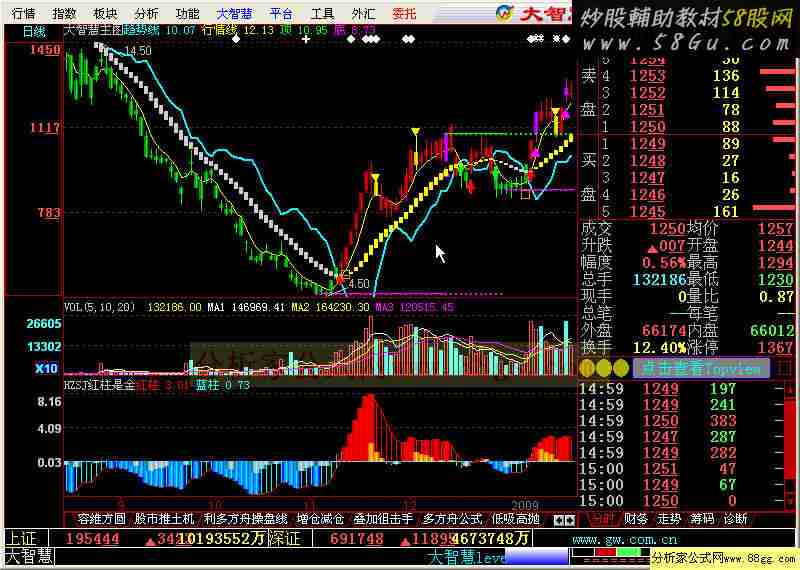Click the 上证 index label in status bar
The image size is (800, 570).
(23, 538)
